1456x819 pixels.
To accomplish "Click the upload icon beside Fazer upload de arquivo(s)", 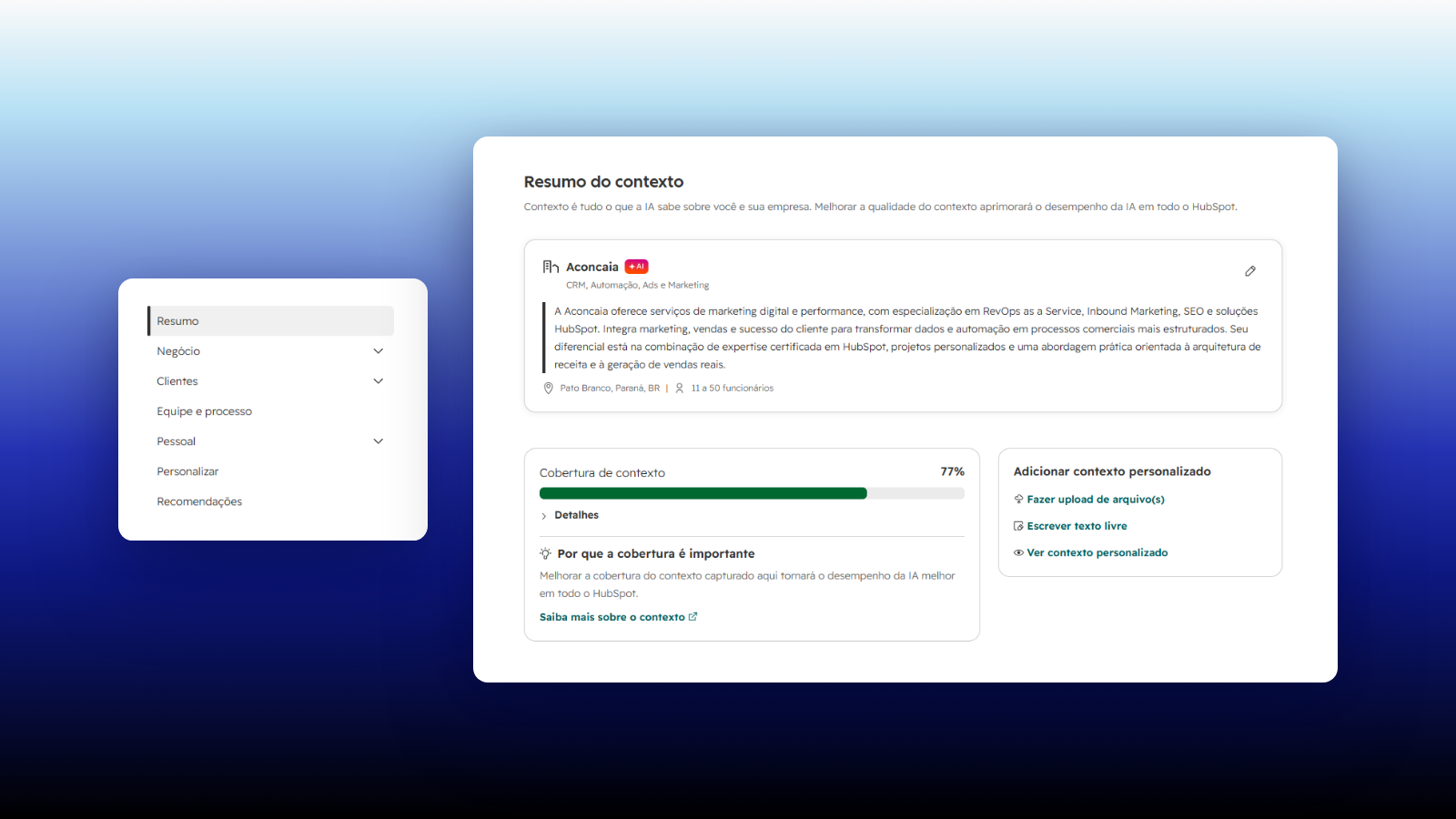I will click(1018, 499).
